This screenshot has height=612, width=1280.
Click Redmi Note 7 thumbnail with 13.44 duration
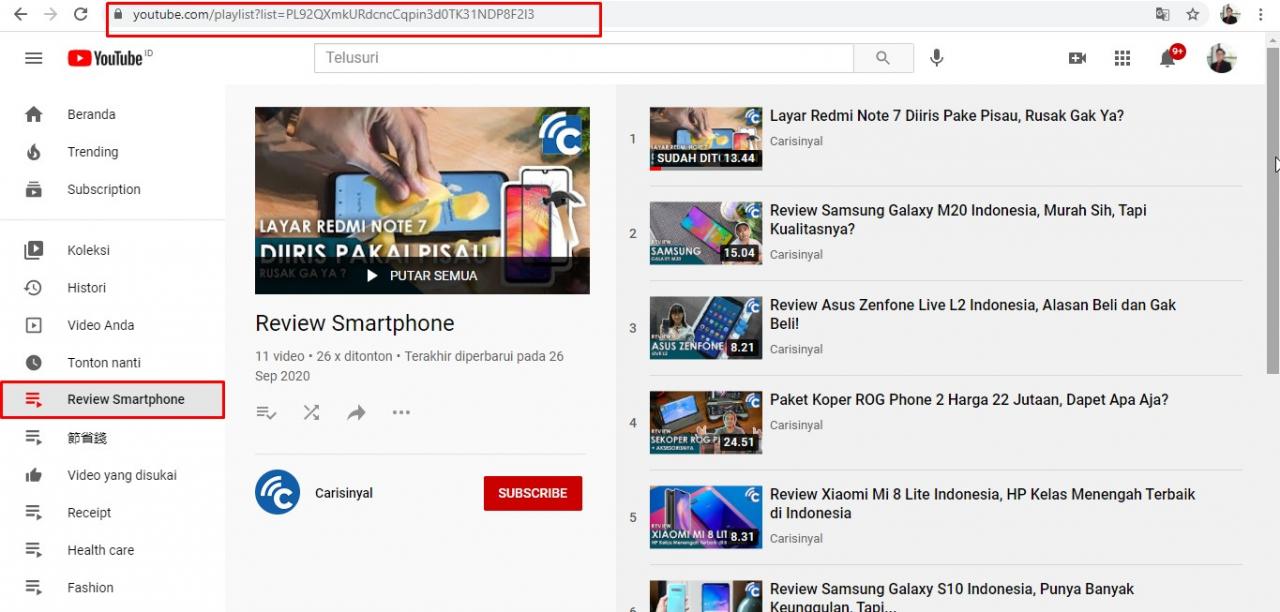[x=706, y=138]
